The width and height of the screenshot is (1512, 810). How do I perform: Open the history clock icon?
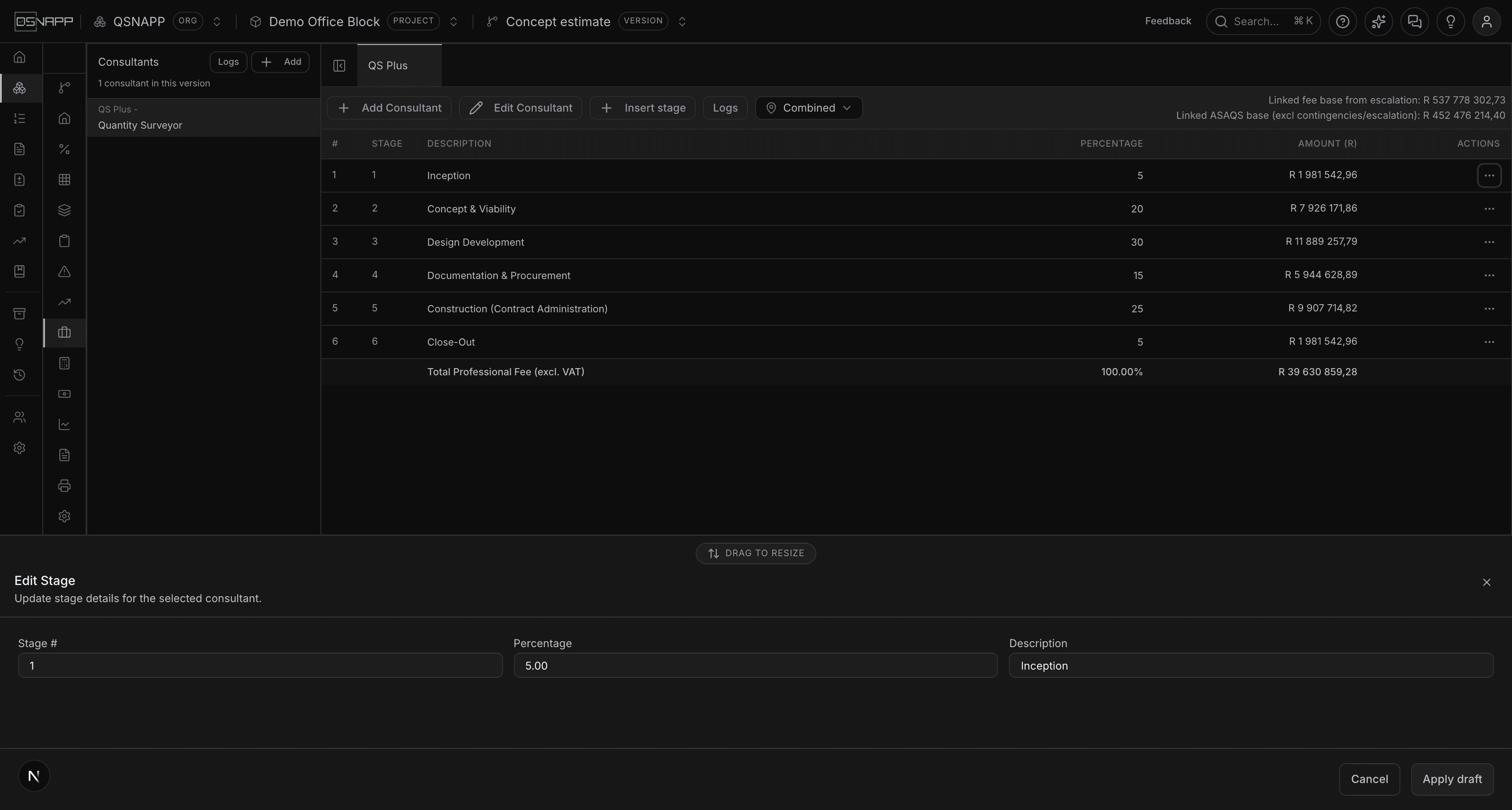pyautogui.click(x=19, y=375)
